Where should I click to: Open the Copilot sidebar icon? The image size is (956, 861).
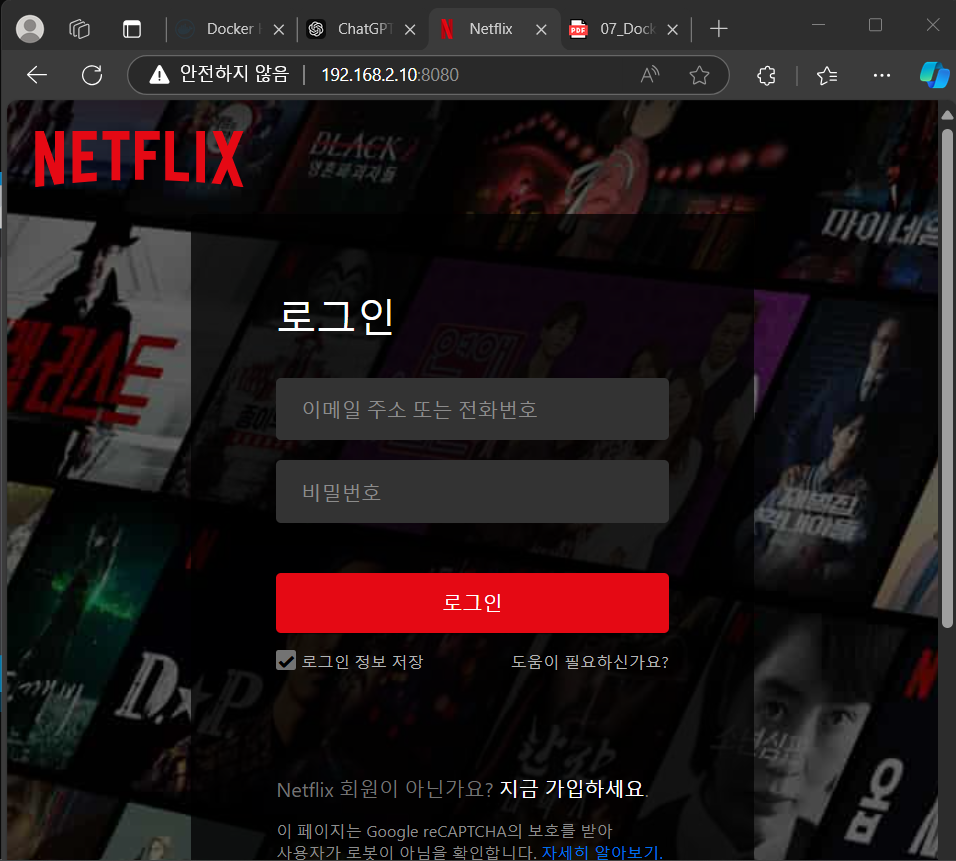pyautogui.click(x=934, y=75)
